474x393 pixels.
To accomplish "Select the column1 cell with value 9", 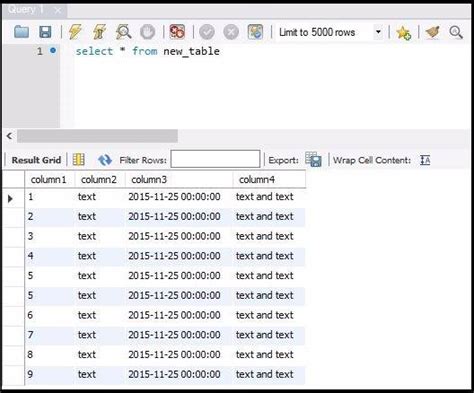I will tap(50, 374).
